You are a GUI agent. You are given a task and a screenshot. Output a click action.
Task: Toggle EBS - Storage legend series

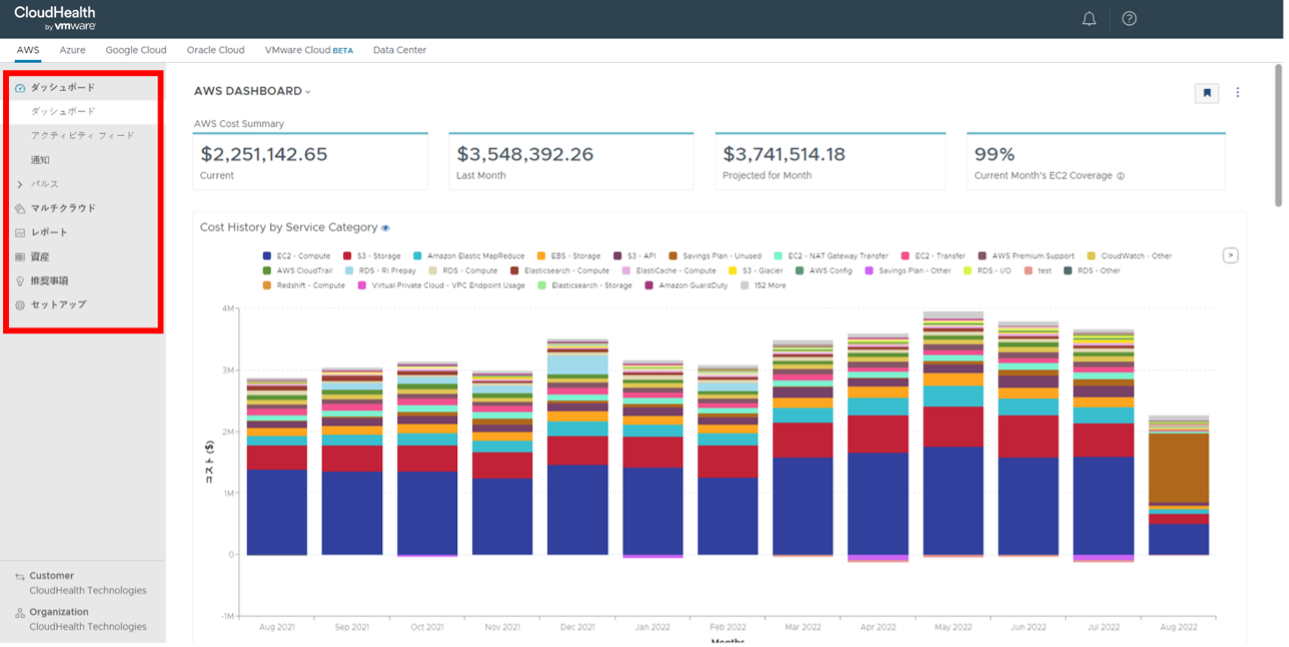point(569,256)
